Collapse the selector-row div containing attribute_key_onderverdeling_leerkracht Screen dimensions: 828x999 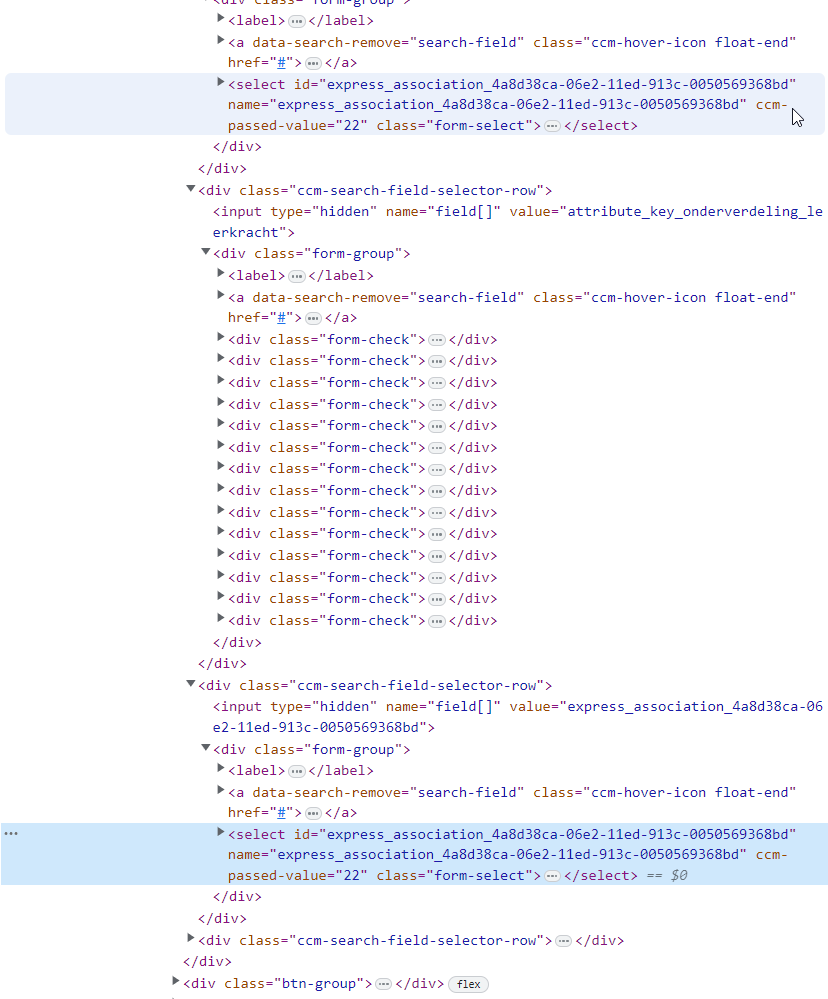pyautogui.click(x=190, y=189)
